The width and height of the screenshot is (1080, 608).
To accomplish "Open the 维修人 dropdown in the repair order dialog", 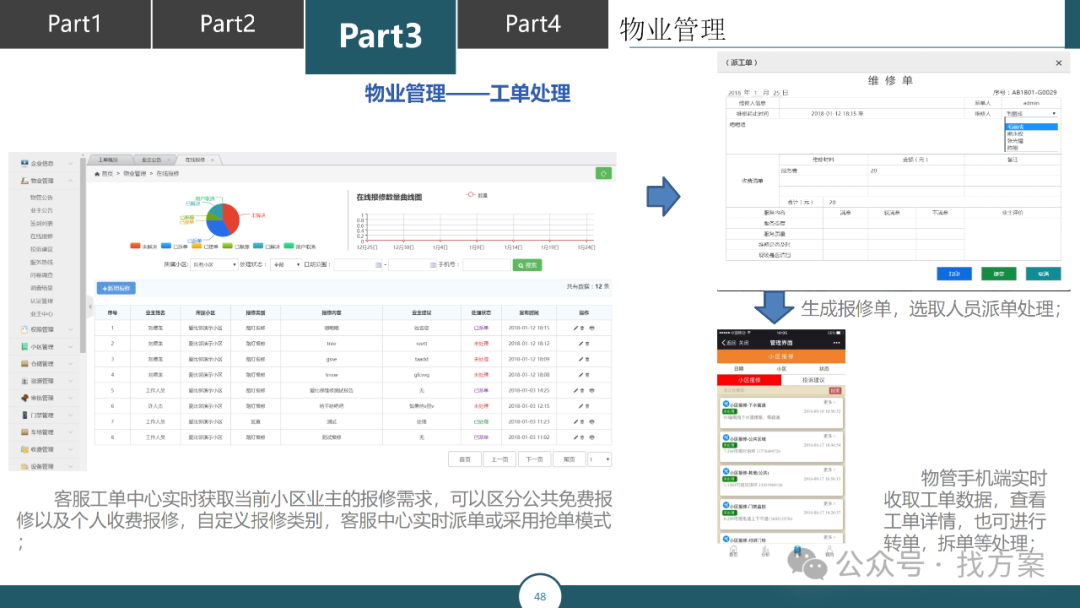I will 1030,114.
